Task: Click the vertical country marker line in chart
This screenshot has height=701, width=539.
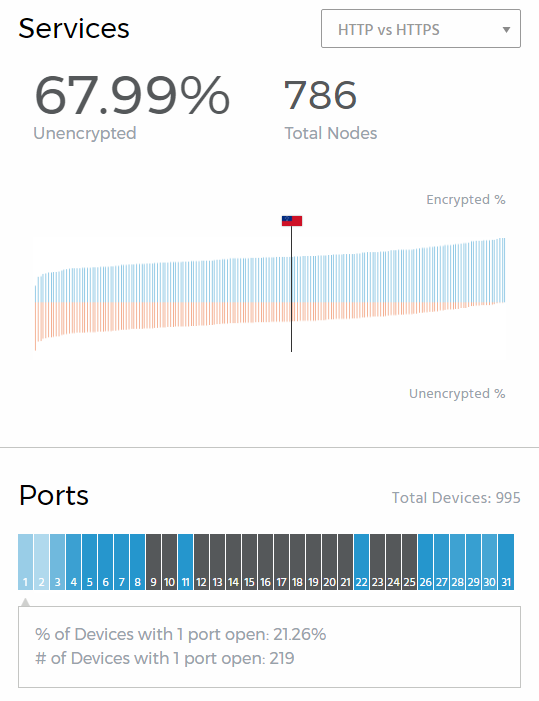Action: point(291,289)
